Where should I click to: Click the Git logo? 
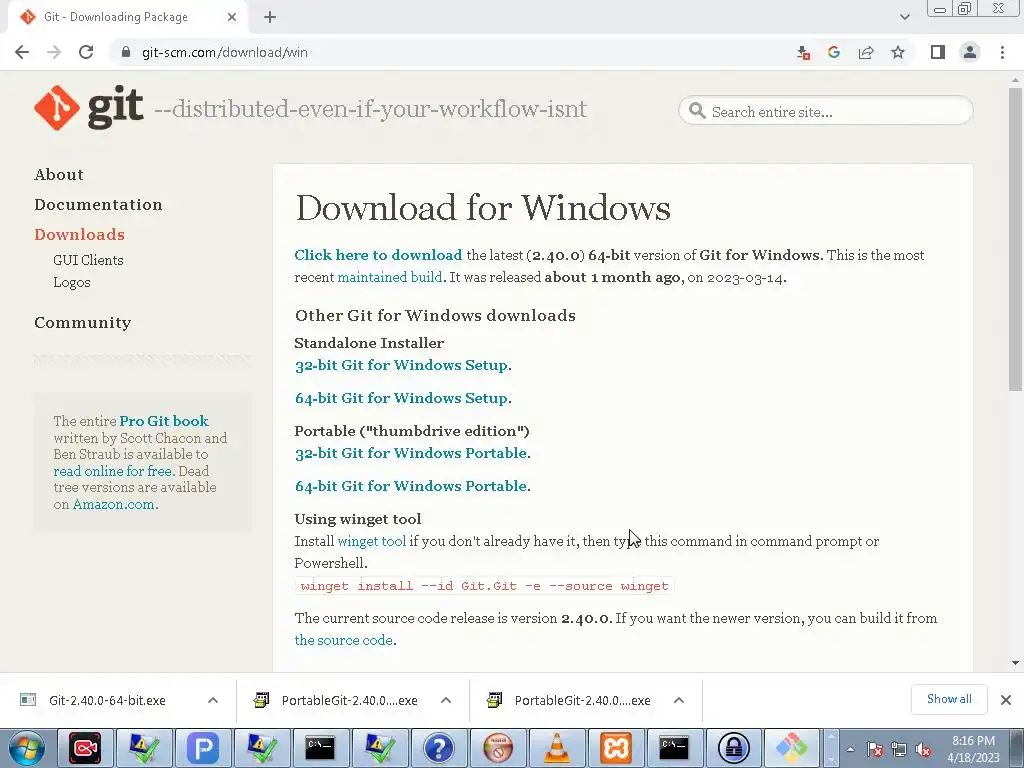point(89,108)
